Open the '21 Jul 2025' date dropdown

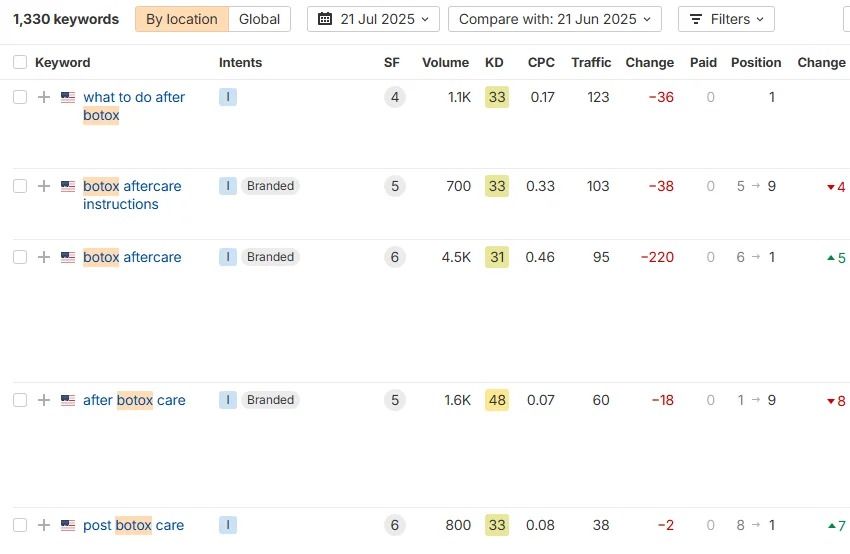point(373,19)
